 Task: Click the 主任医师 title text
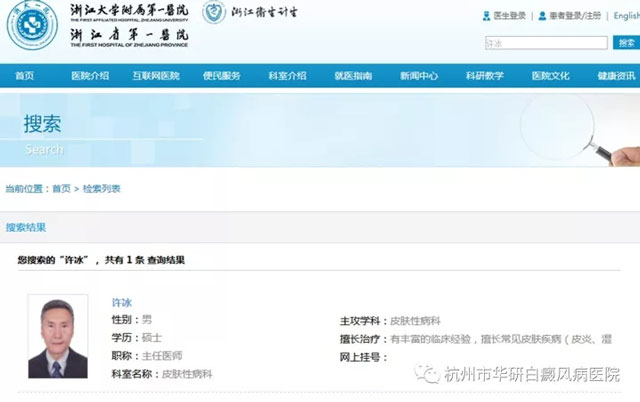[x=162, y=356]
